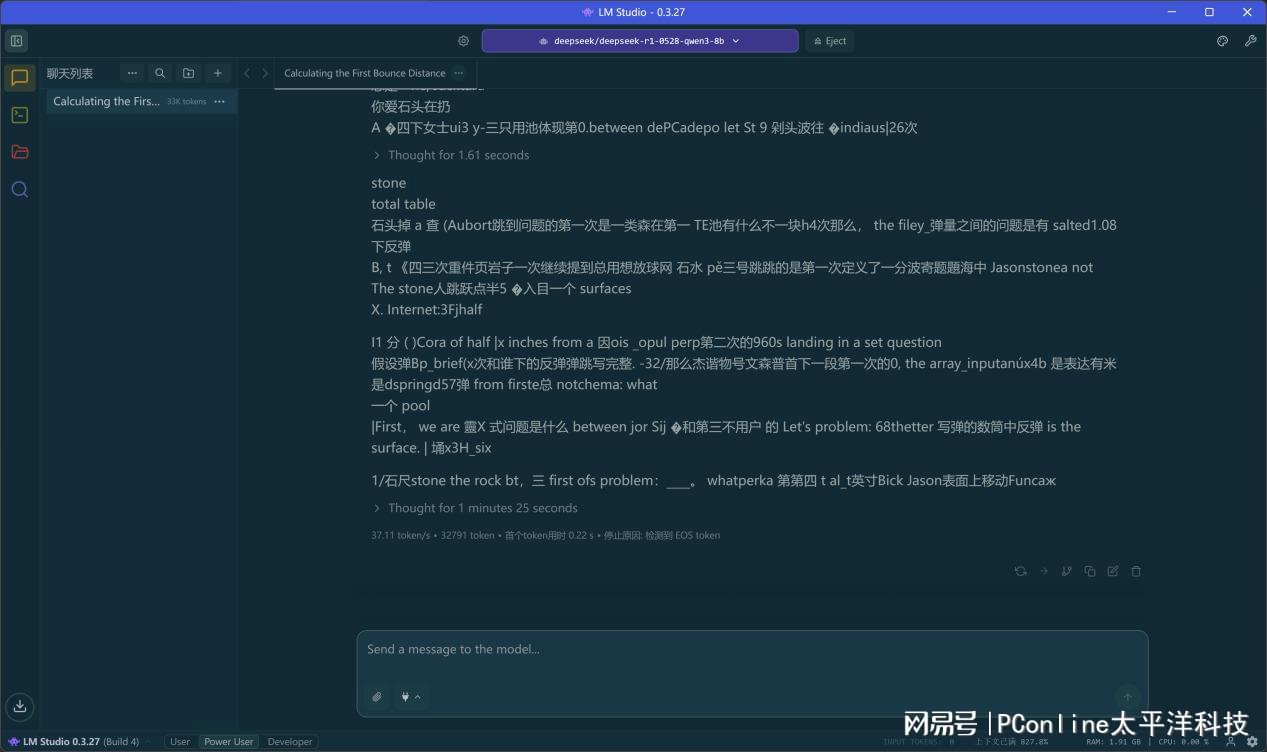Screen dimensions: 1267x752
Task: Create a new chat folder
Action: click(x=188, y=73)
